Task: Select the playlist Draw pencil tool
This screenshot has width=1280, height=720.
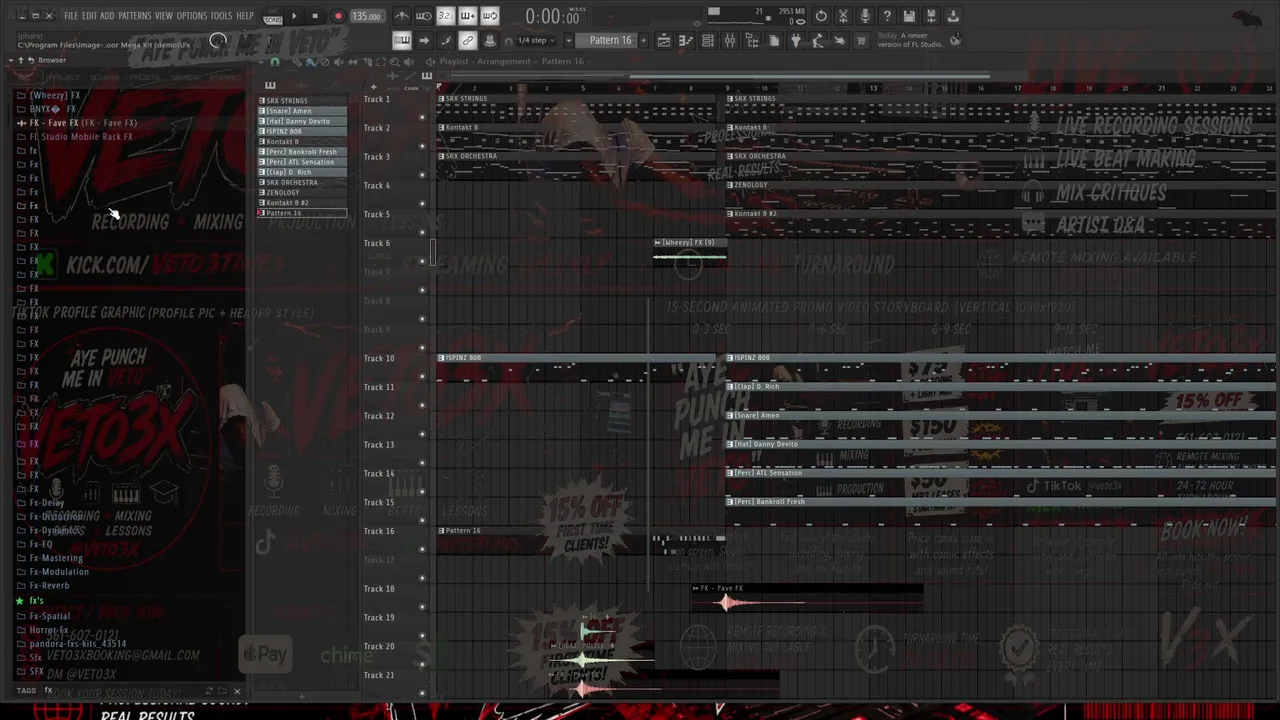Action: [297, 62]
